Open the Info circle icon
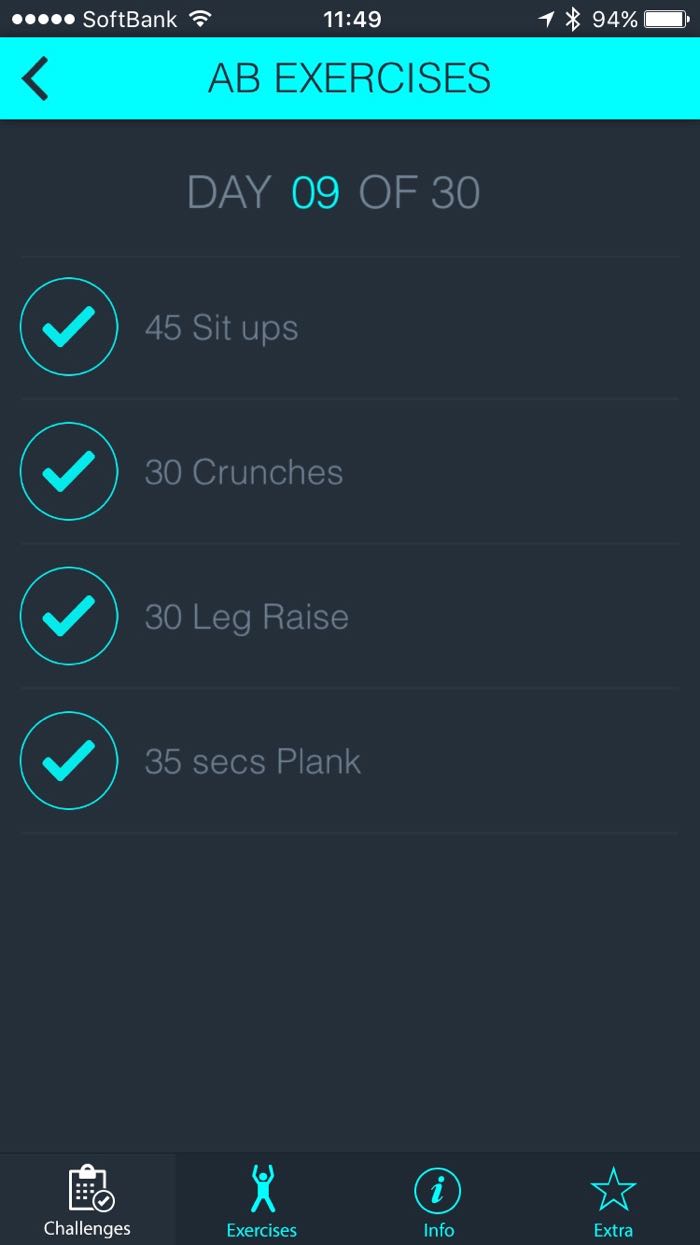Viewport: 700px width, 1245px height. 437,1190
